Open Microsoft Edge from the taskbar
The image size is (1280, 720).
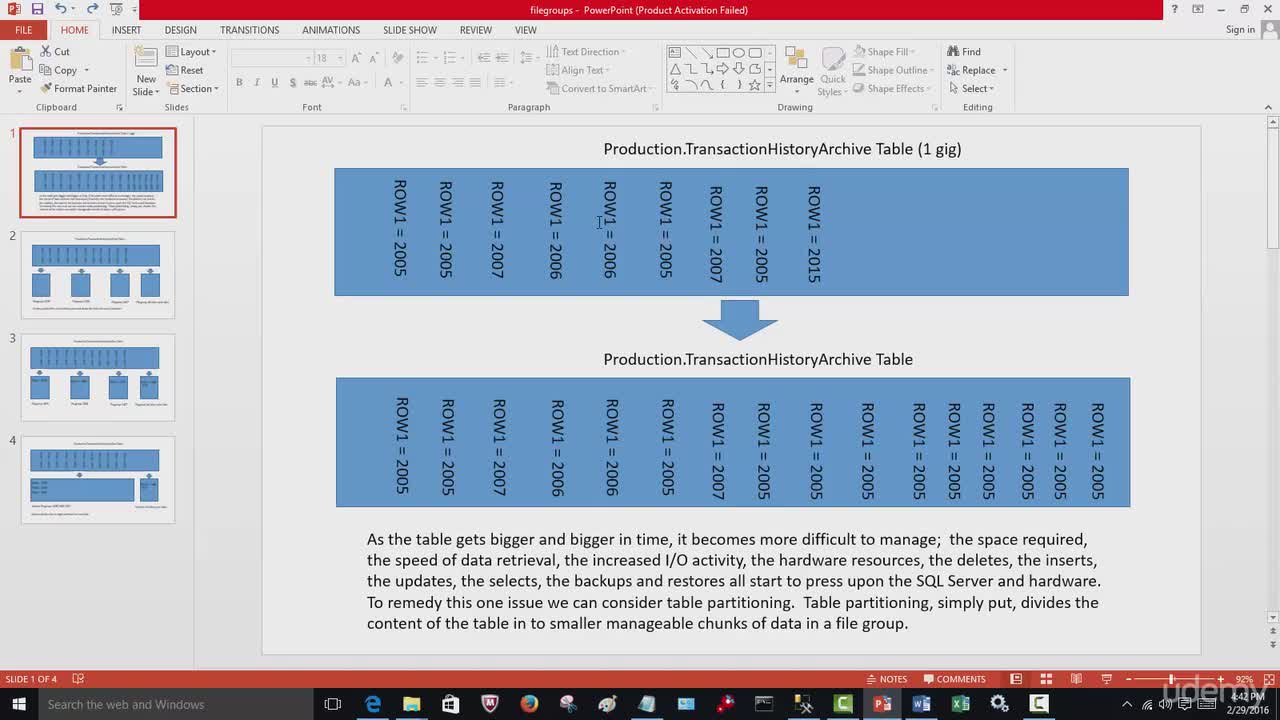click(373, 704)
